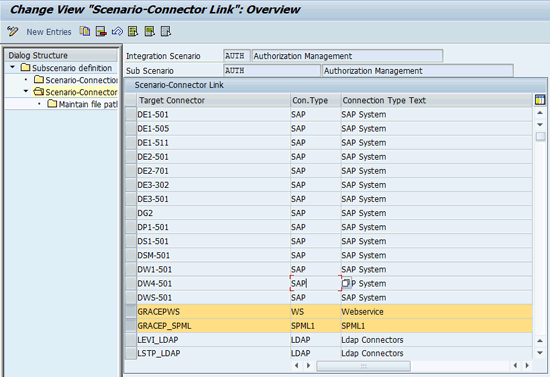Click LSTP_LDAP connector cell
Screen dimensions: 550x377
point(213,353)
